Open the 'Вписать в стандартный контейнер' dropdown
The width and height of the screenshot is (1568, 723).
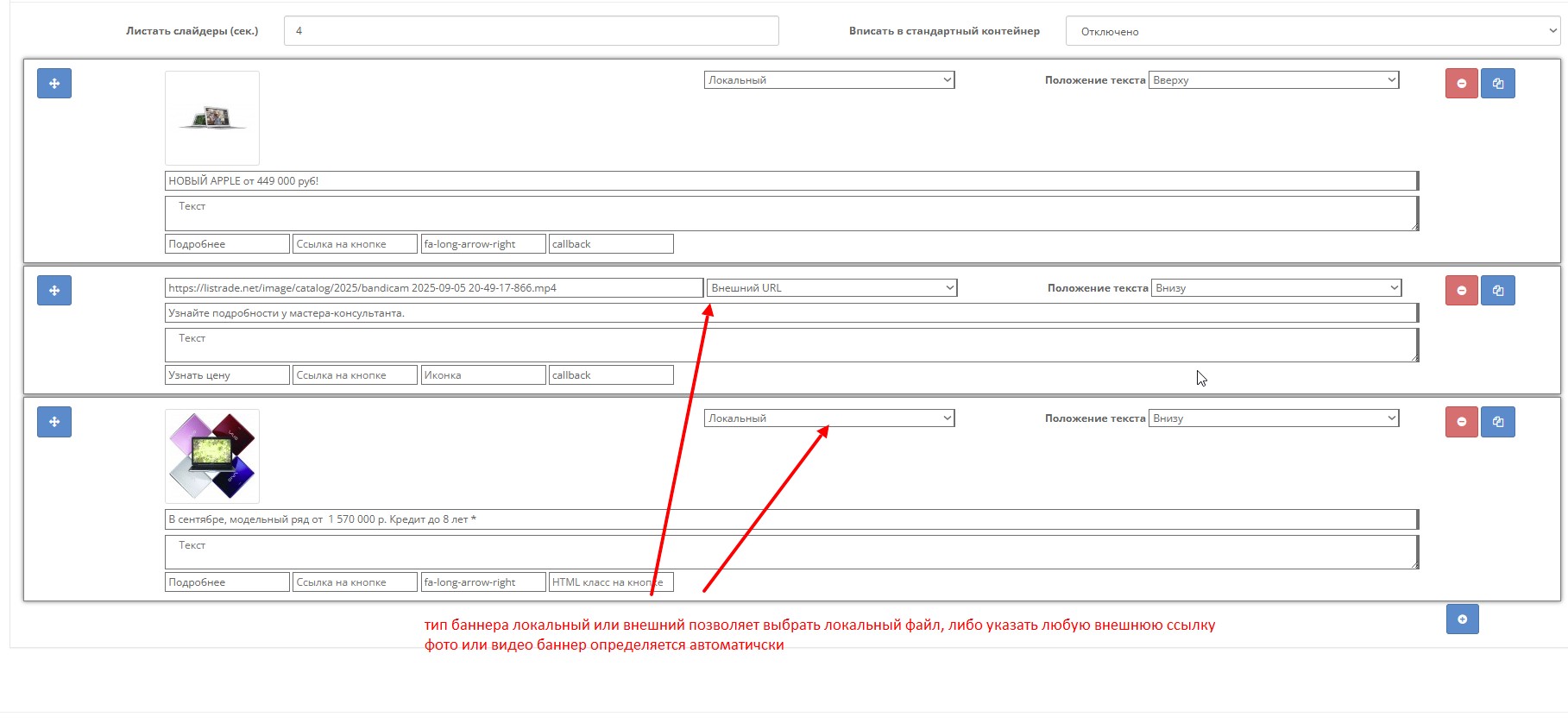click(1312, 31)
